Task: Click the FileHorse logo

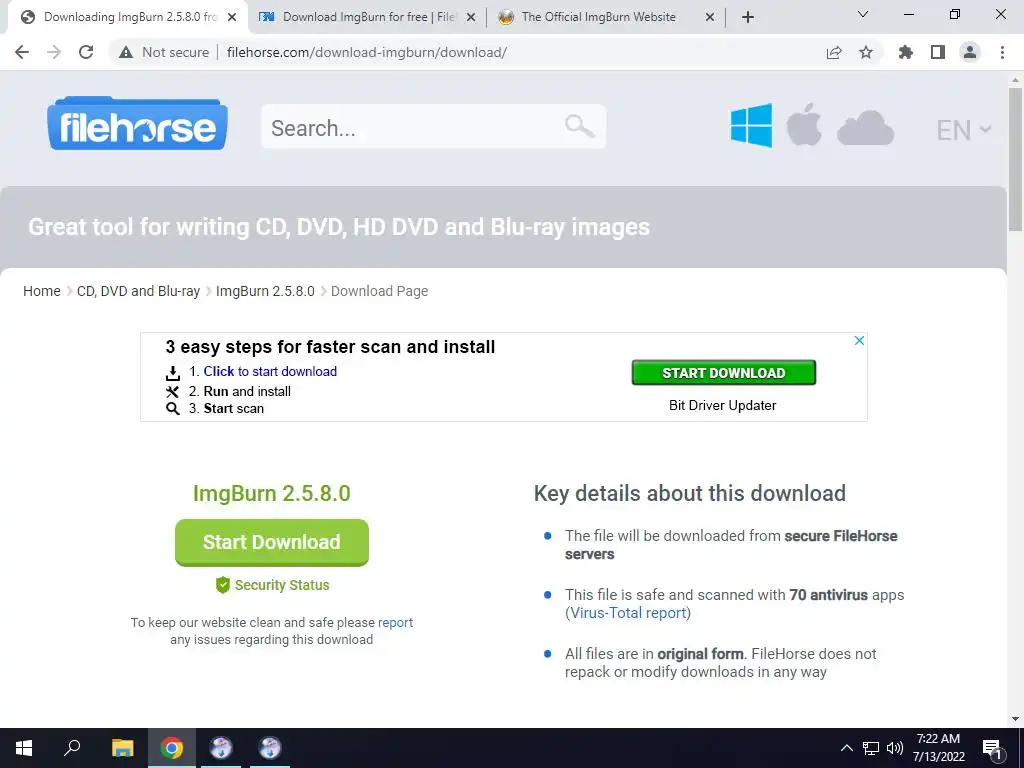Action: (x=137, y=124)
